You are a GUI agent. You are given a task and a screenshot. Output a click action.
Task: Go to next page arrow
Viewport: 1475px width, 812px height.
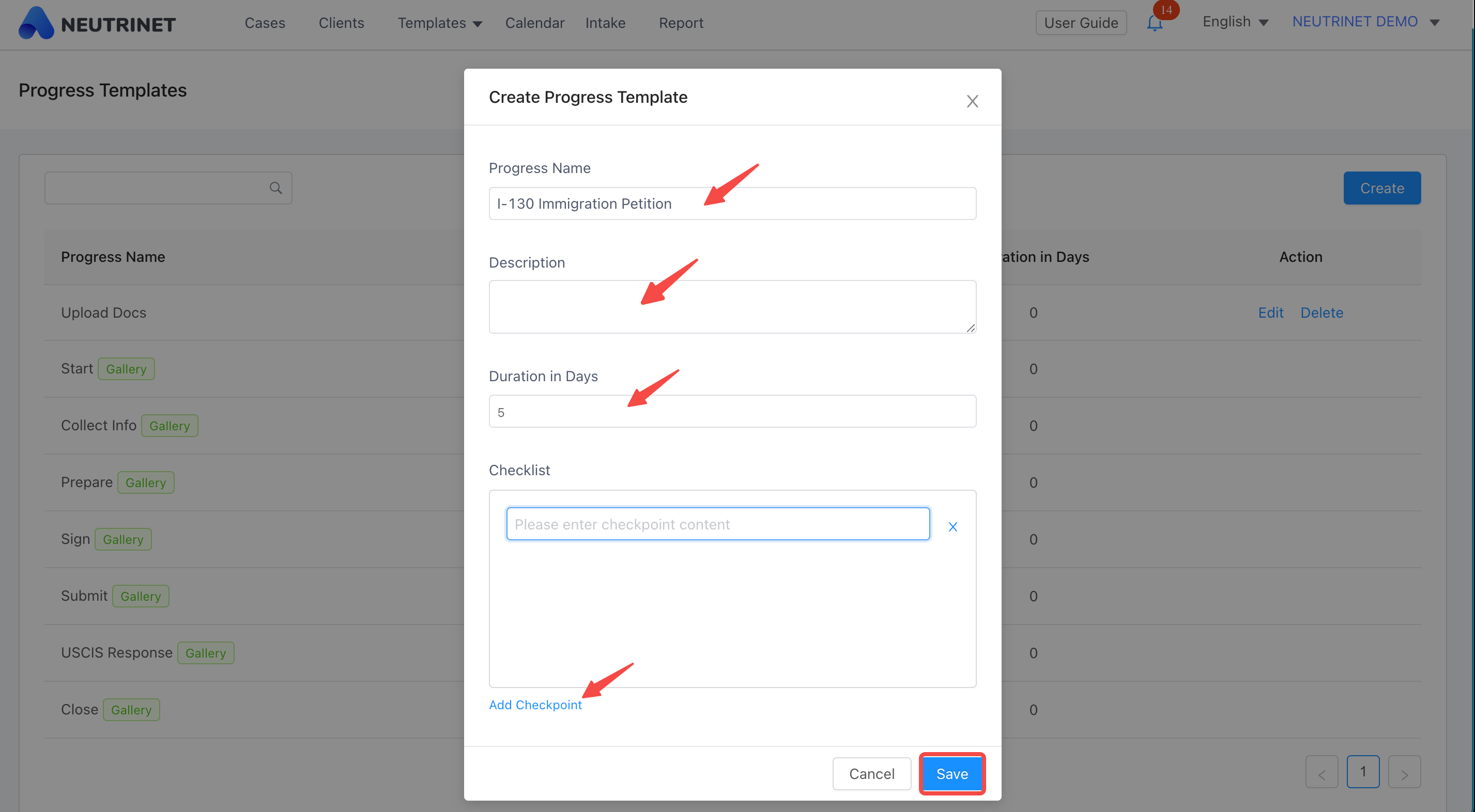[x=1404, y=772]
